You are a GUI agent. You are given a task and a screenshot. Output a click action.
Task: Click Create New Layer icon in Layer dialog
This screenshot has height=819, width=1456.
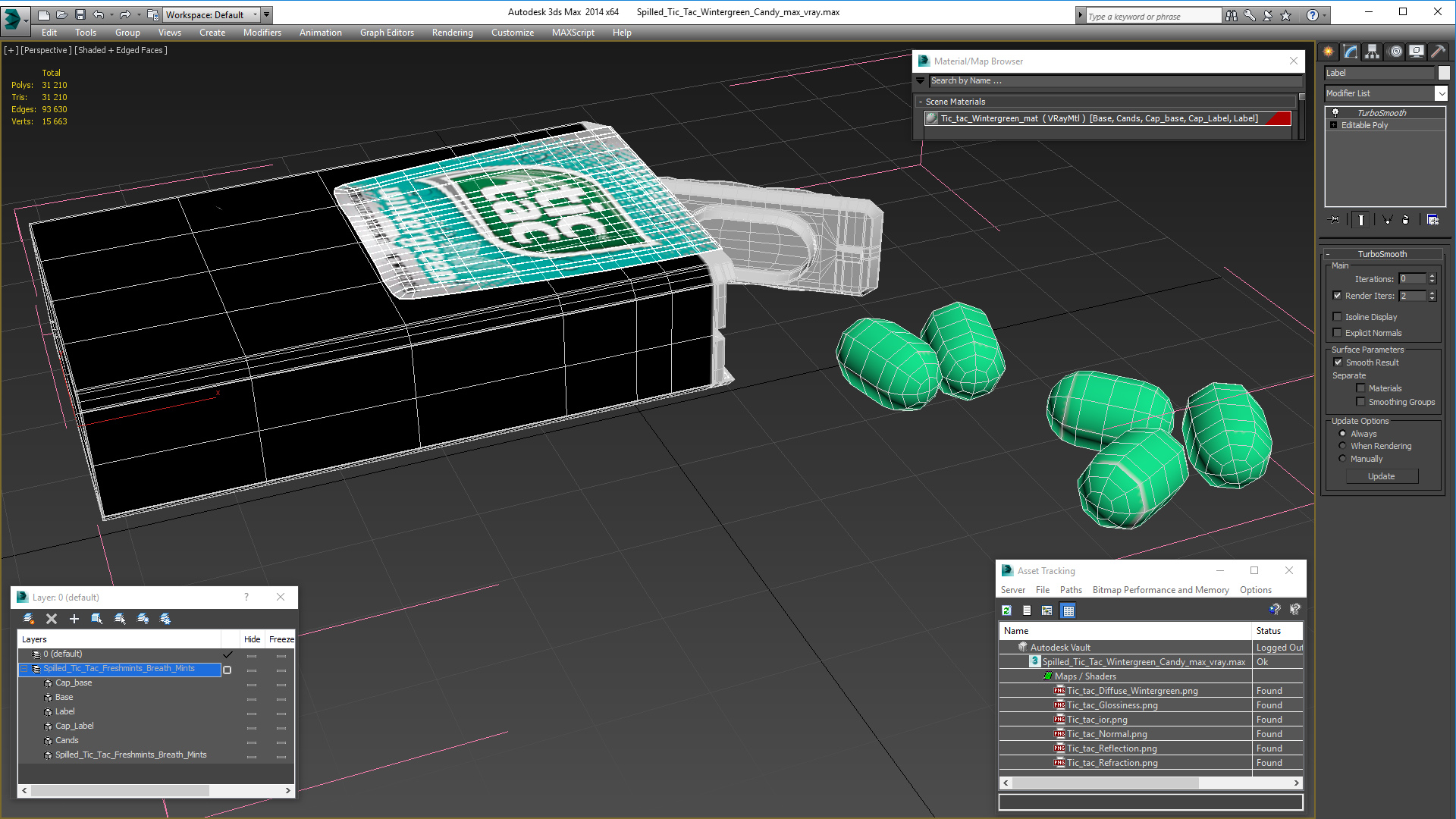pyautogui.click(x=29, y=619)
